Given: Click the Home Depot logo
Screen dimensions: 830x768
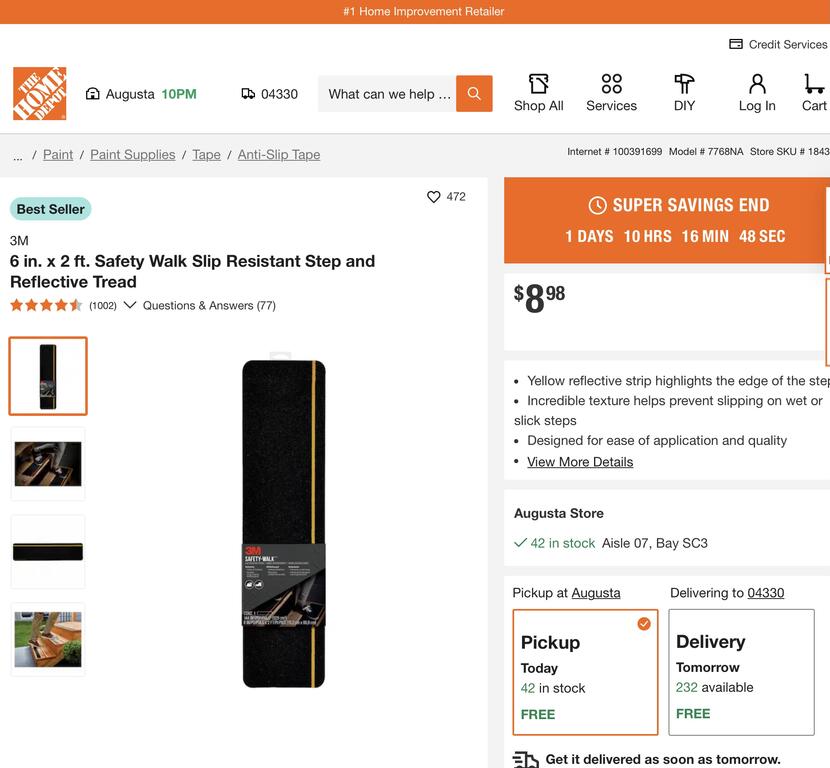Looking at the screenshot, I should tap(40, 93).
